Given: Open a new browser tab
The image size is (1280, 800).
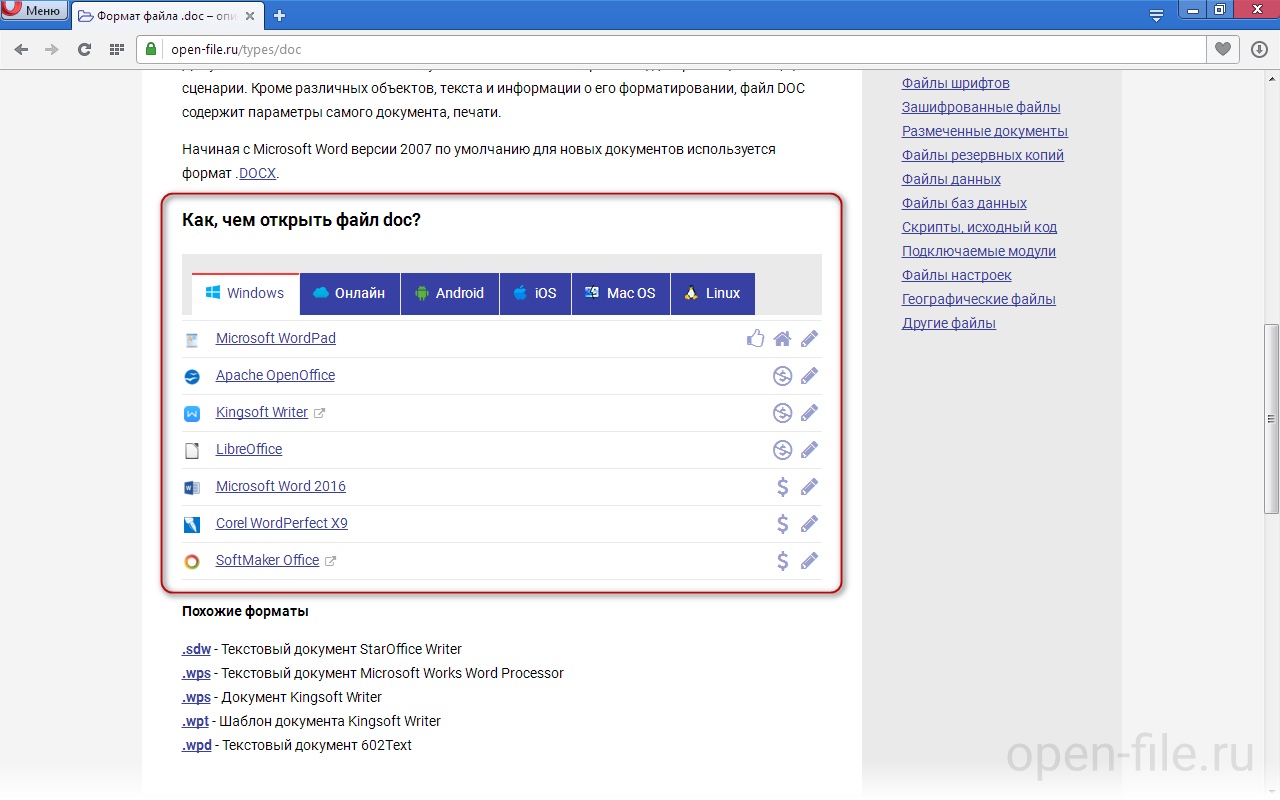Looking at the screenshot, I should coord(279,15).
